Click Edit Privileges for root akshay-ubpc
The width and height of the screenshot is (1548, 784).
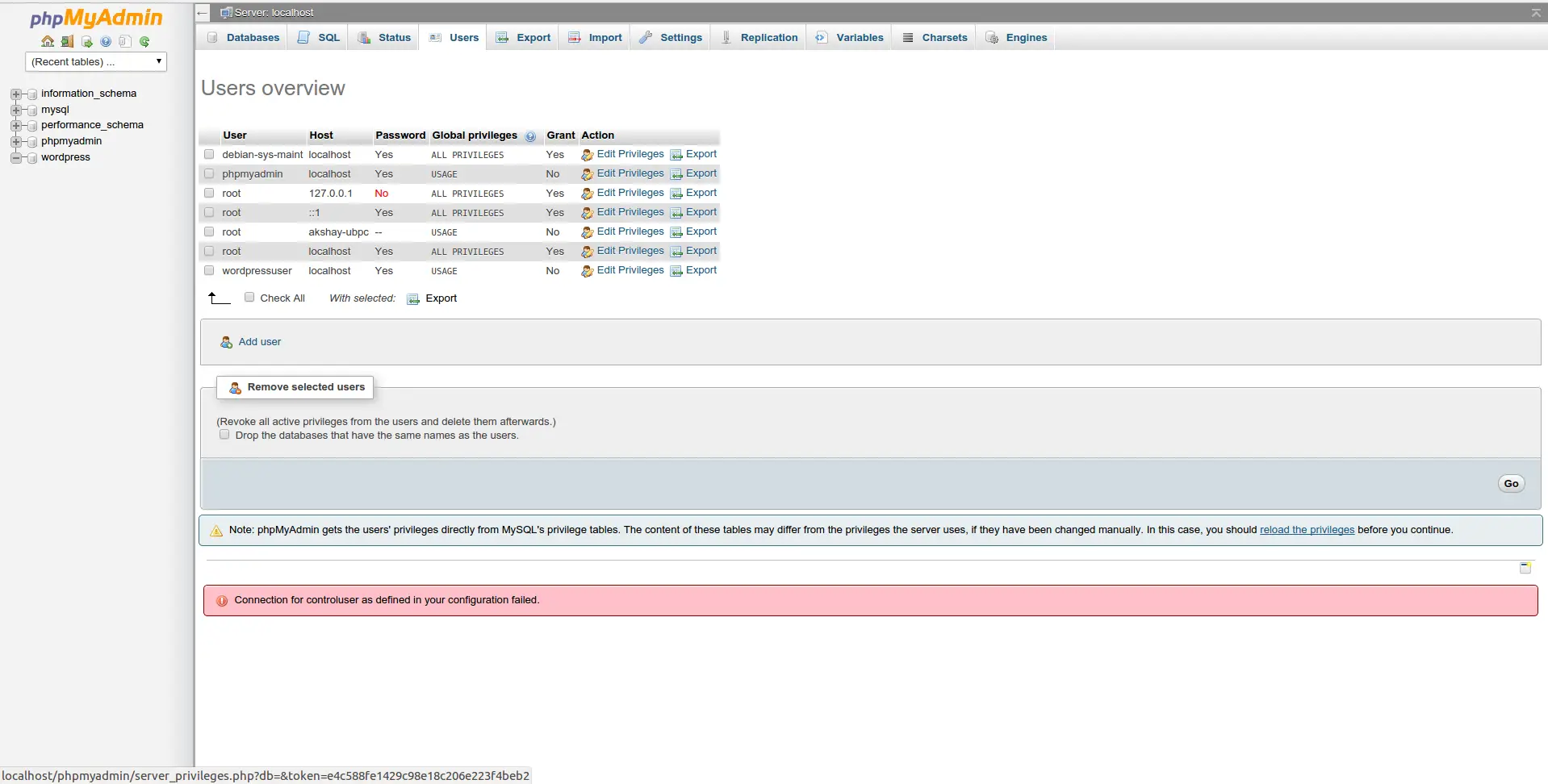[630, 231]
